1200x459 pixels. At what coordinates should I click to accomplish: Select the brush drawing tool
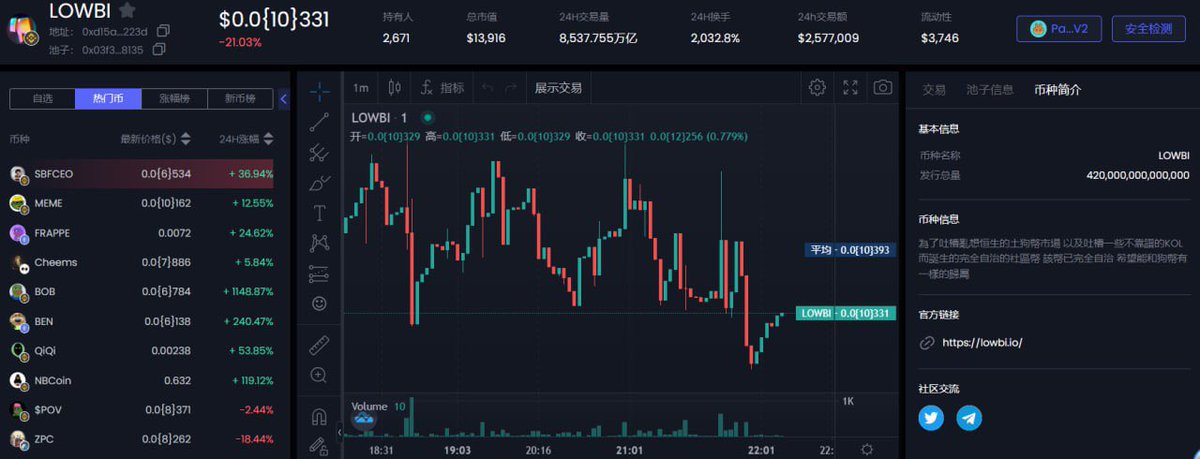319,183
